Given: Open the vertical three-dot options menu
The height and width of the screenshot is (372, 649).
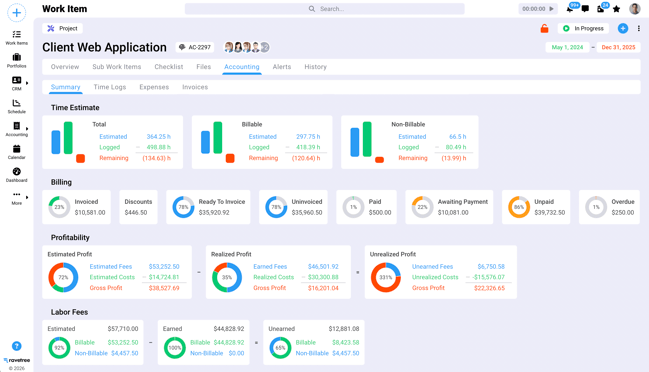Looking at the screenshot, I should (x=639, y=28).
